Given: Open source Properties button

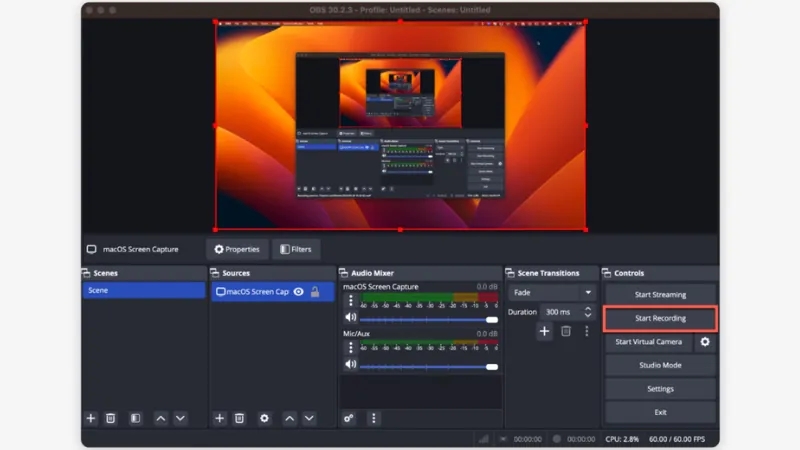Looking at the screenshot, I should pos(237,249).
